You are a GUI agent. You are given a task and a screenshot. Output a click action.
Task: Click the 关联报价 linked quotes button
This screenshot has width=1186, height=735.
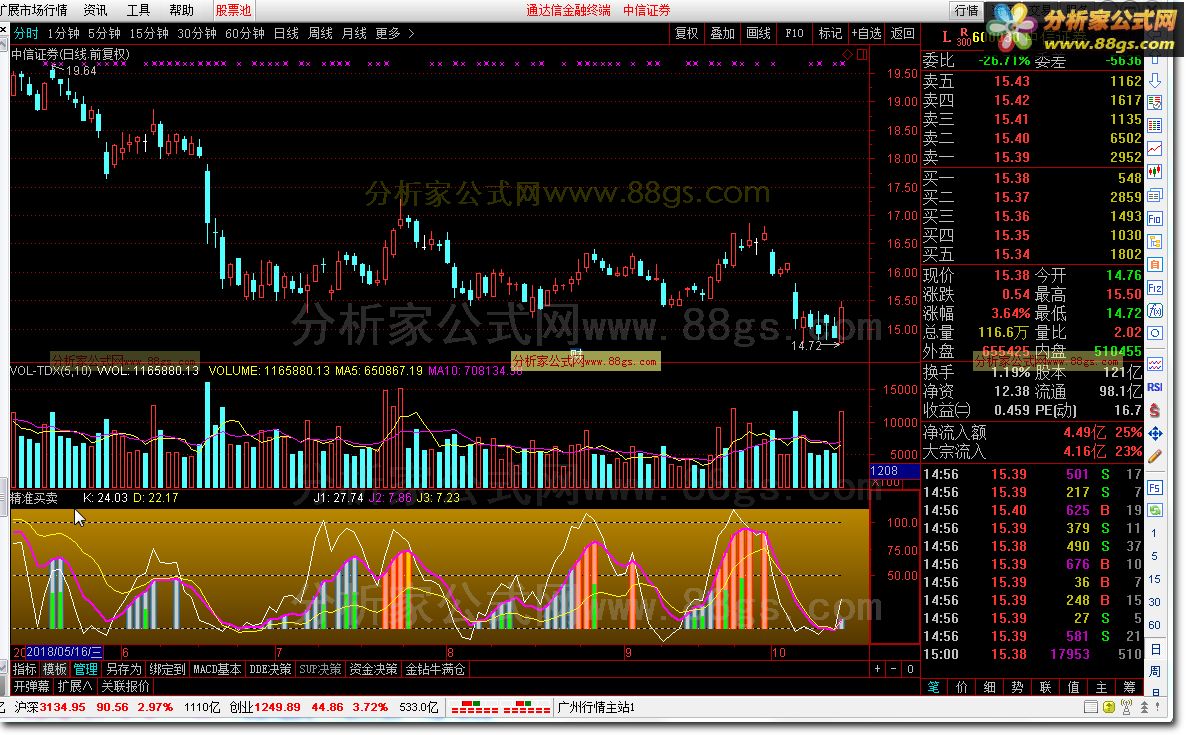[126, 687]
